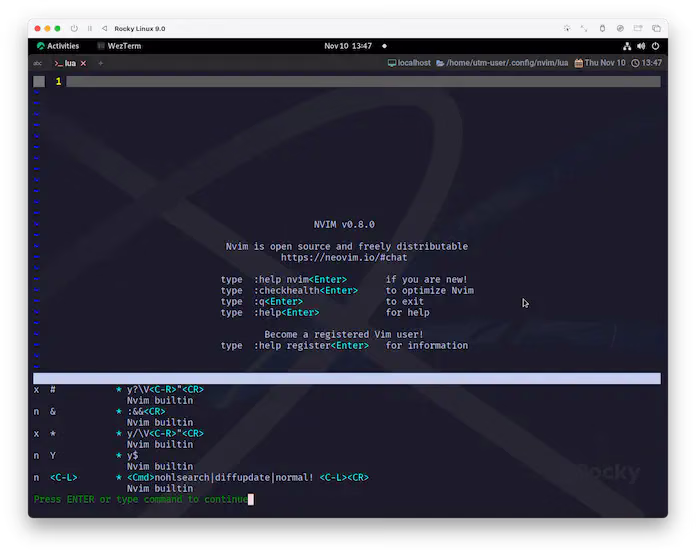Click the UTM restart triangle icon
This screenshot has height=555, width=696.
(104, 28)
